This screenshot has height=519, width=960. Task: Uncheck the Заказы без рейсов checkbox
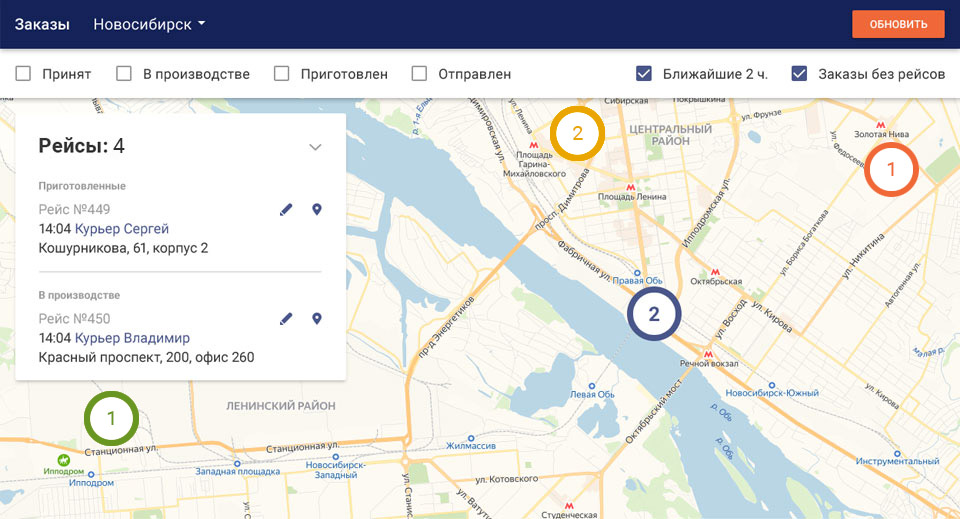799,74
